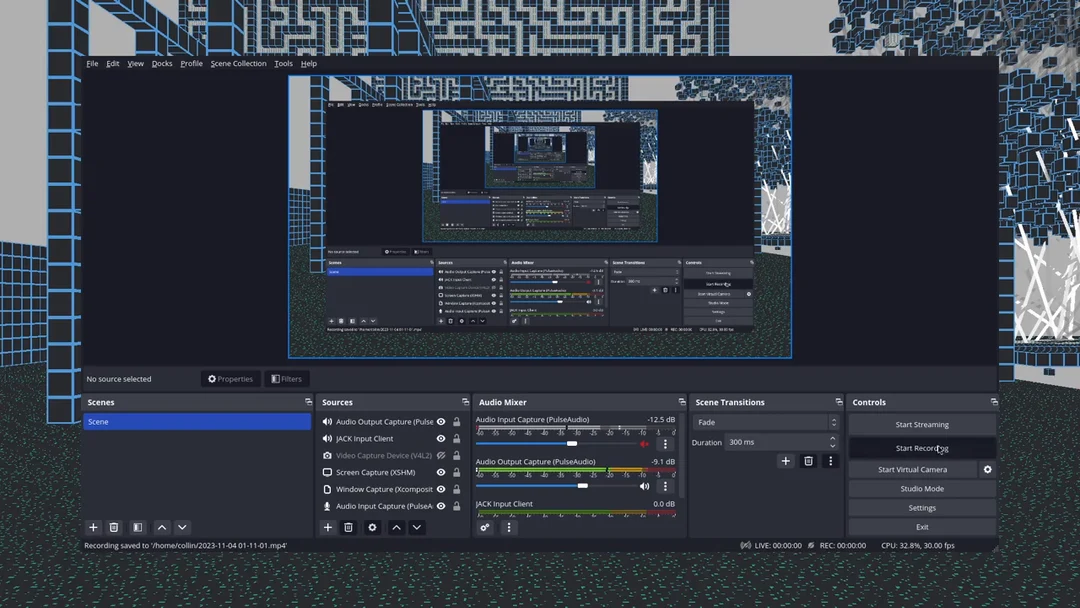This screenshot has width=1080, height=608.
Task: Move selected source up with arrow icon
Action: (x=396, y=527)
